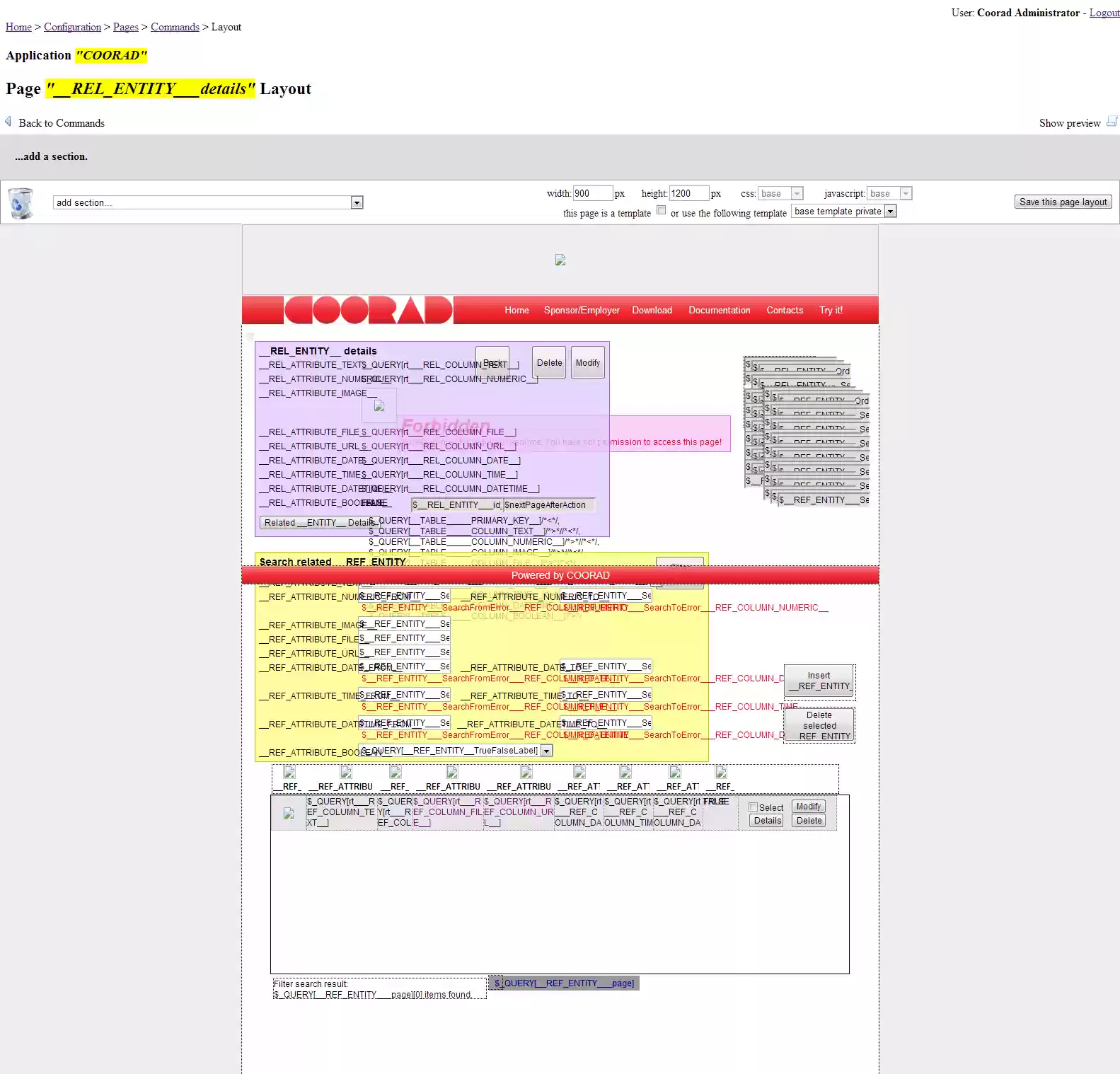Click the recycle bin trash icon
The image size is (1120, 1074).
tap(21, 203)
